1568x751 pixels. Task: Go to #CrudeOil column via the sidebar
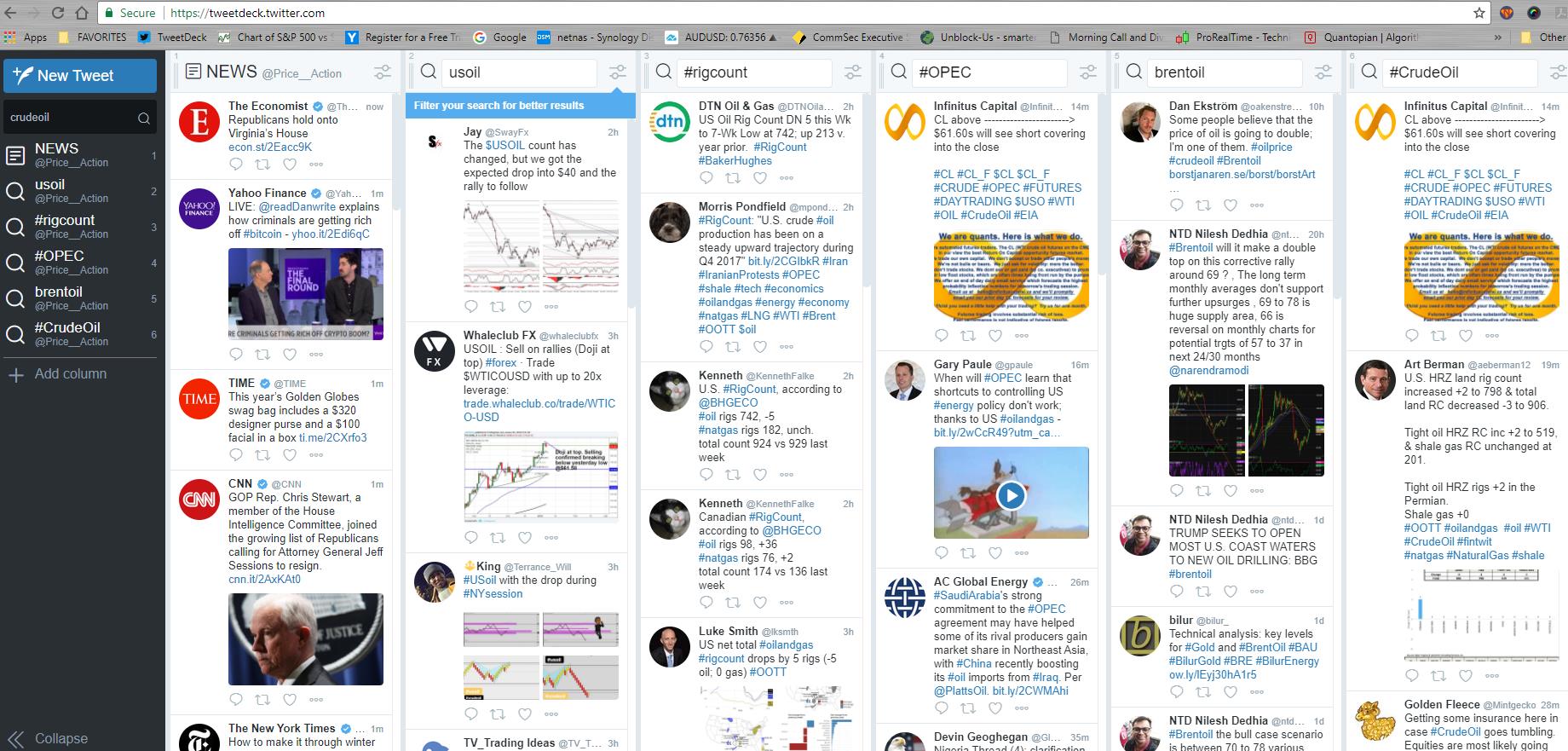[x=81, y=334]
